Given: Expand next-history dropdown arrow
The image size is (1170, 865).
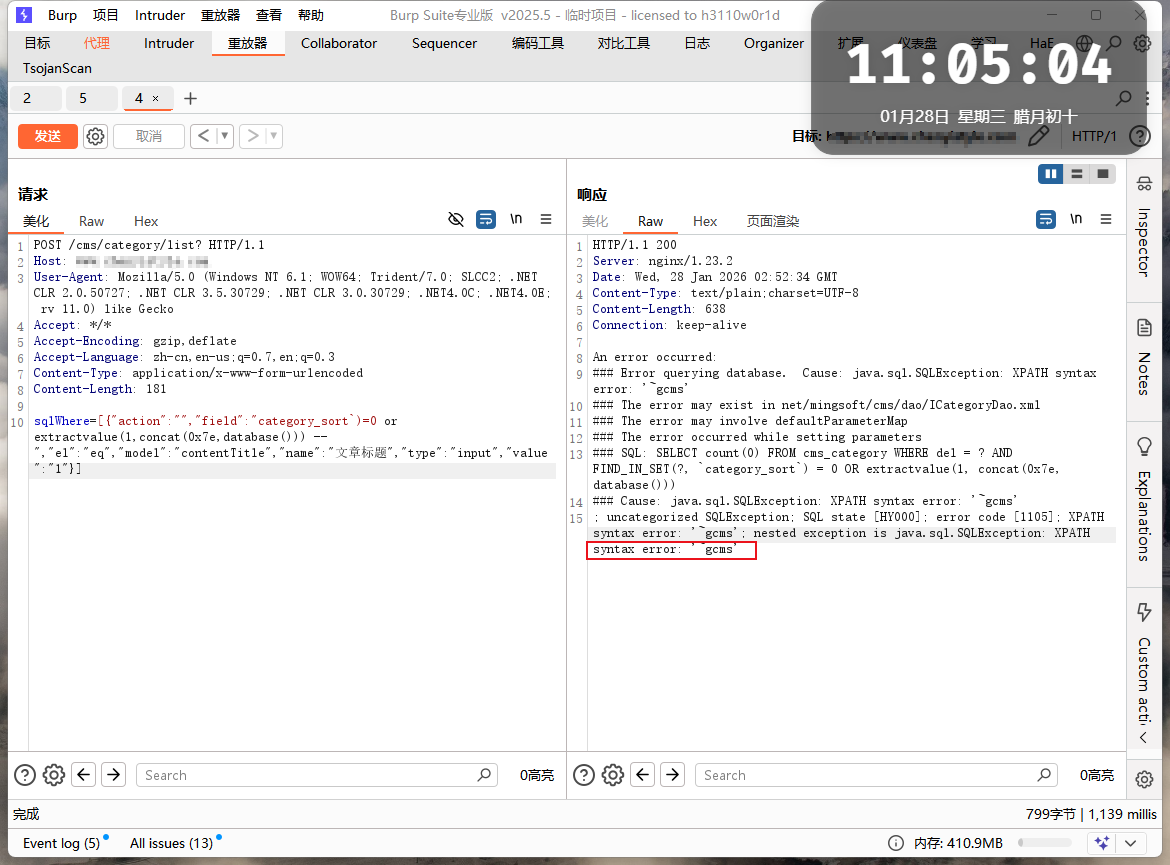Looking at the screenshot, I should pyautogui.click(x=274, y=136).
